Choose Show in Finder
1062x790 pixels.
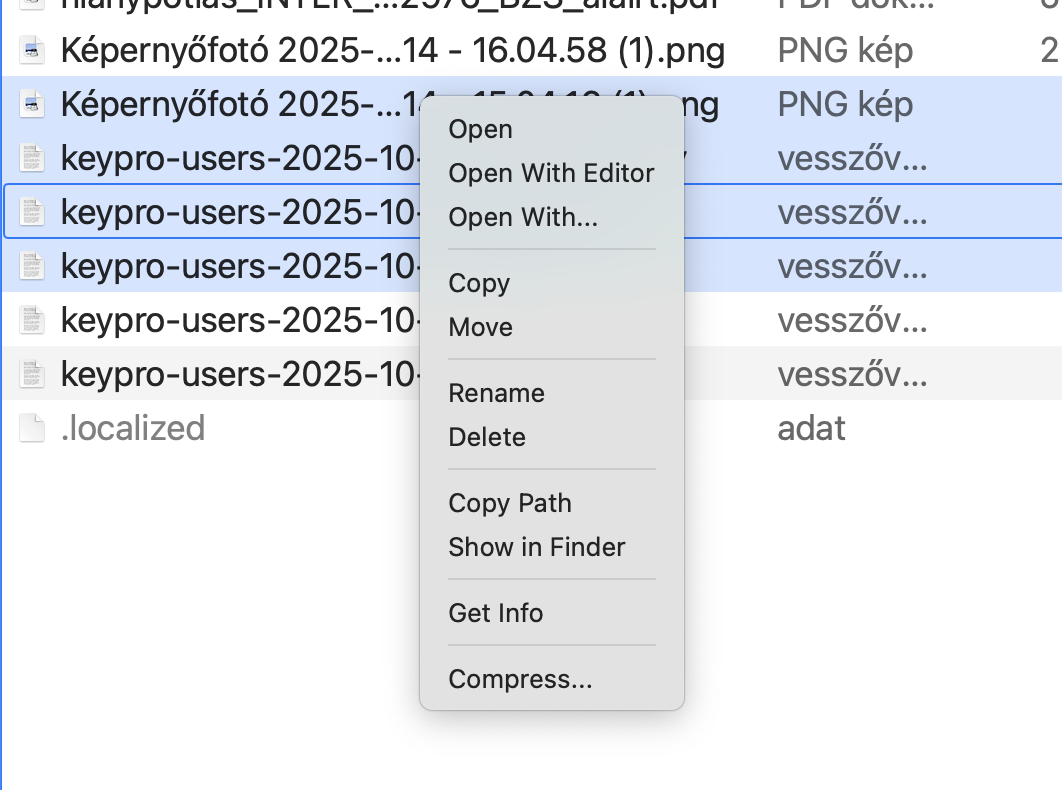click(537, 547)
